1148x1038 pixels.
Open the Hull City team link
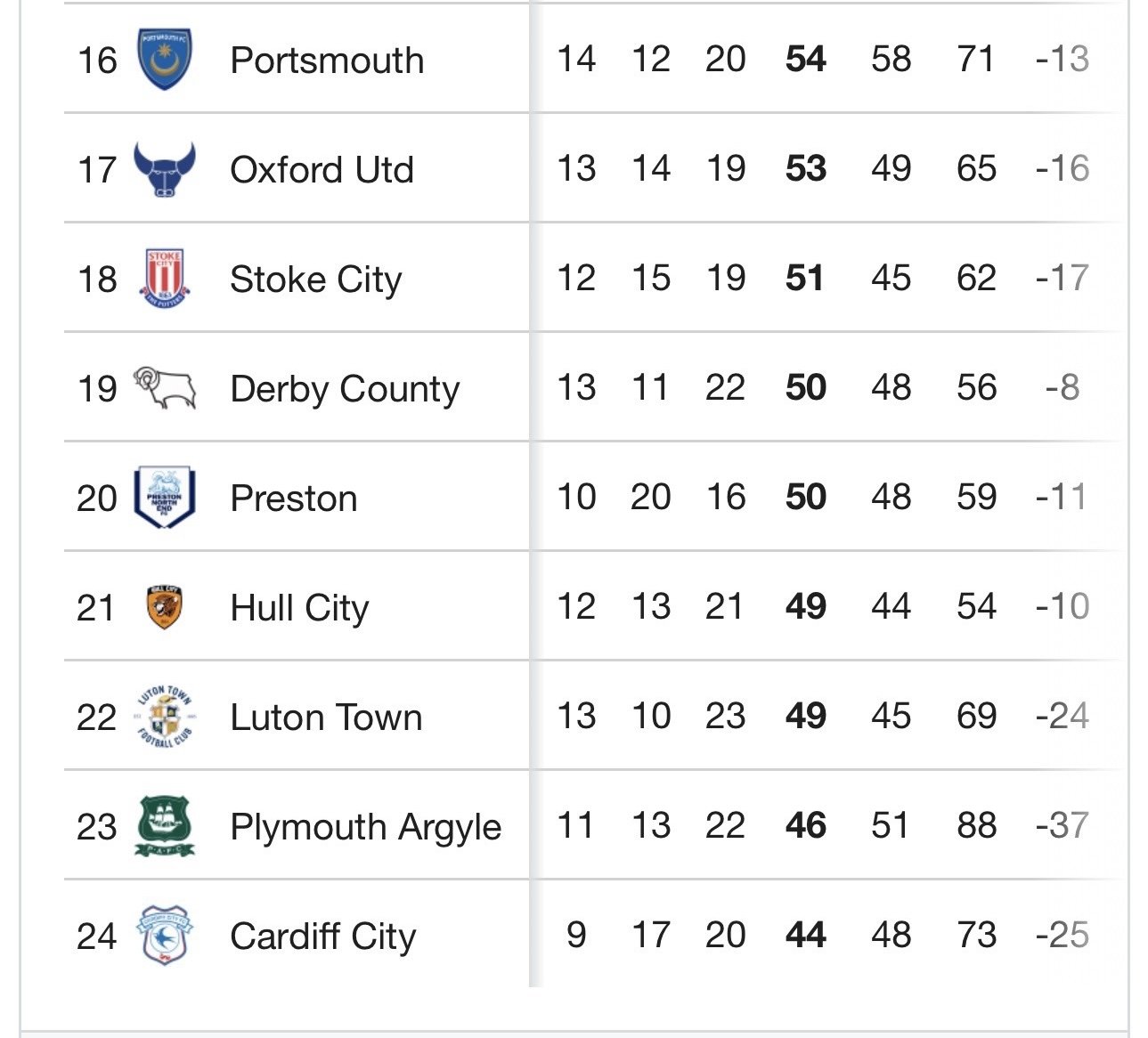tap(299, 609)
